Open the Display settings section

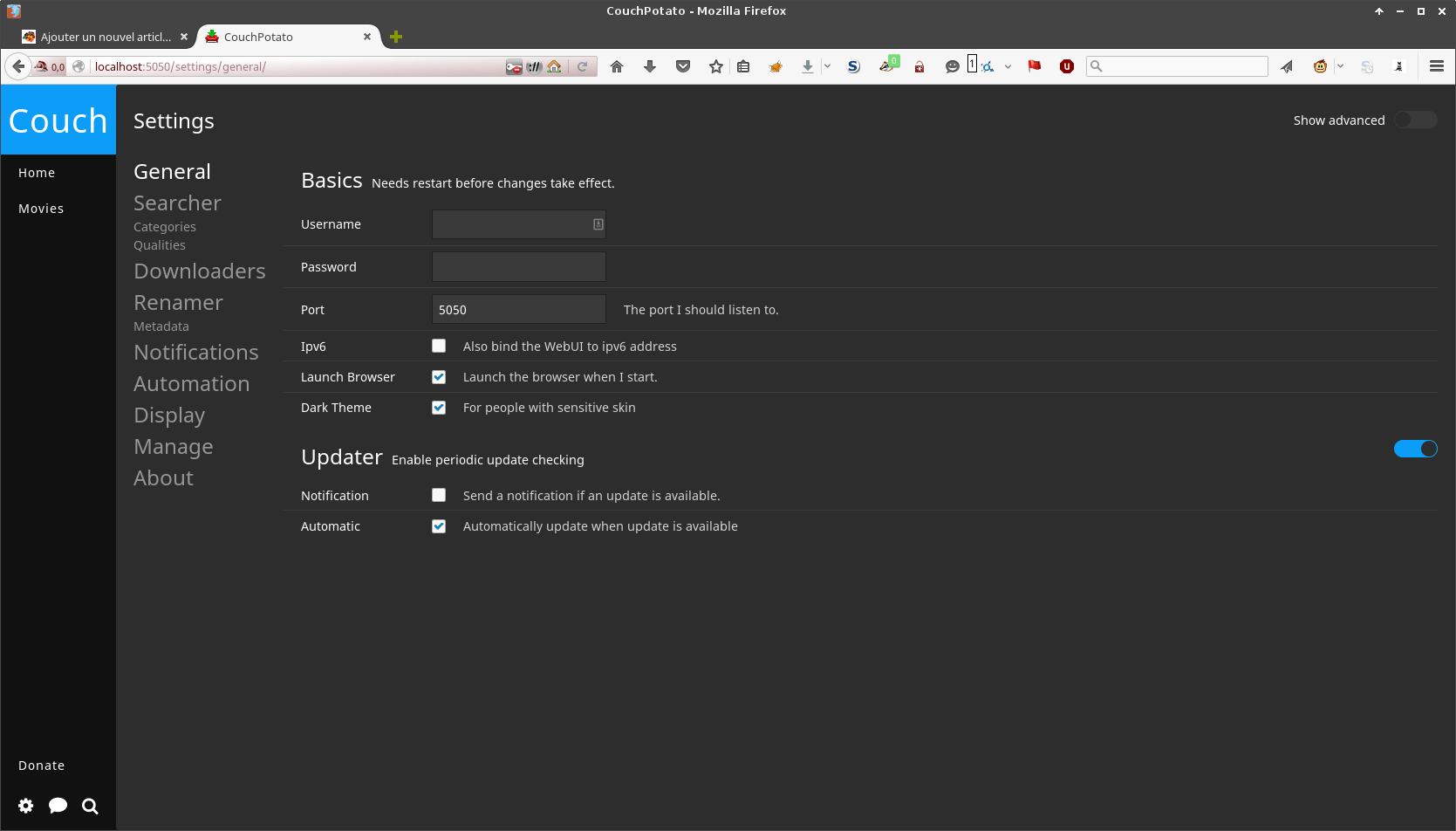169,415
